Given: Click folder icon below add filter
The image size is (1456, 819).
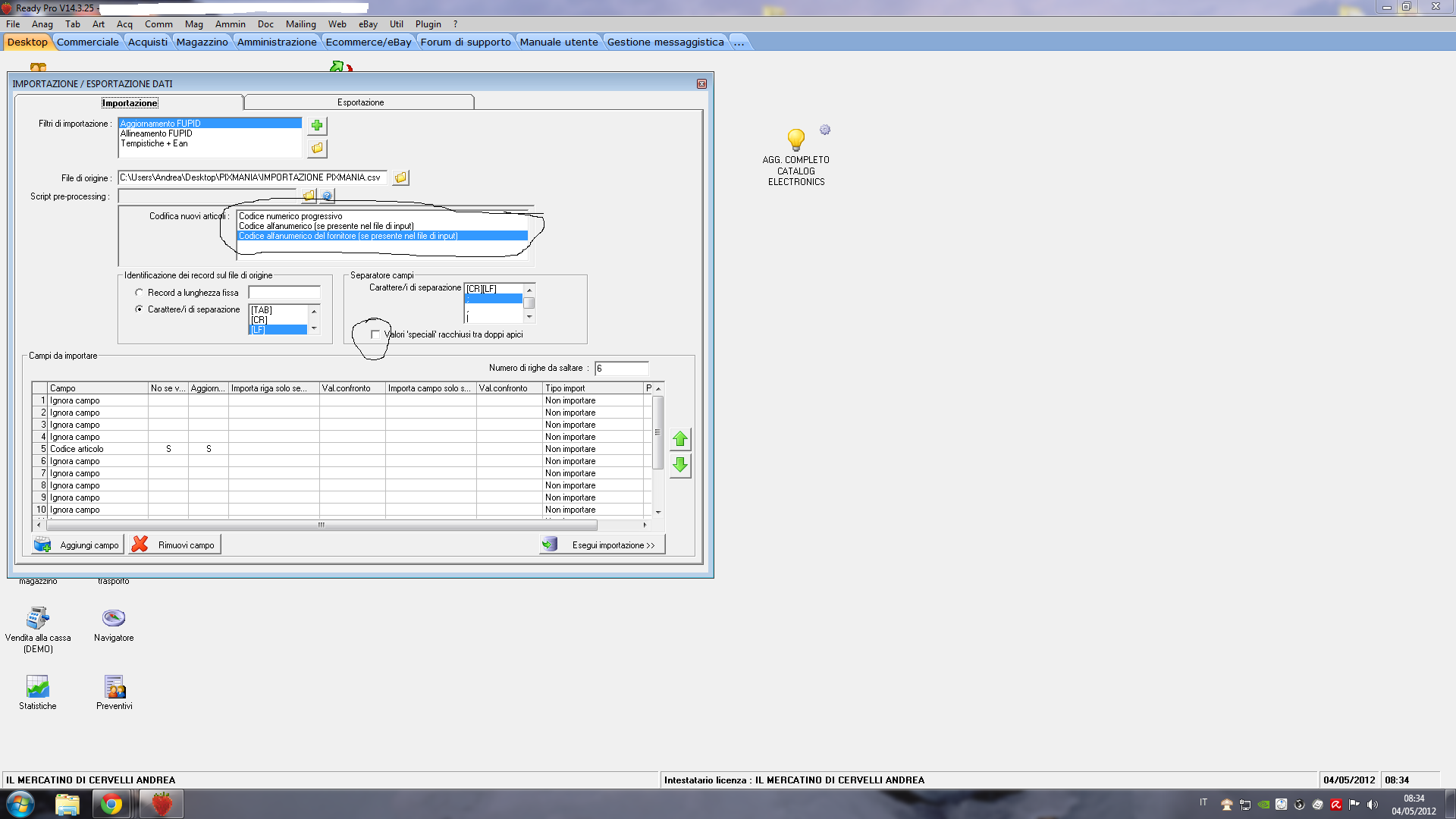Looking at the screenshot, I should 317,148.
